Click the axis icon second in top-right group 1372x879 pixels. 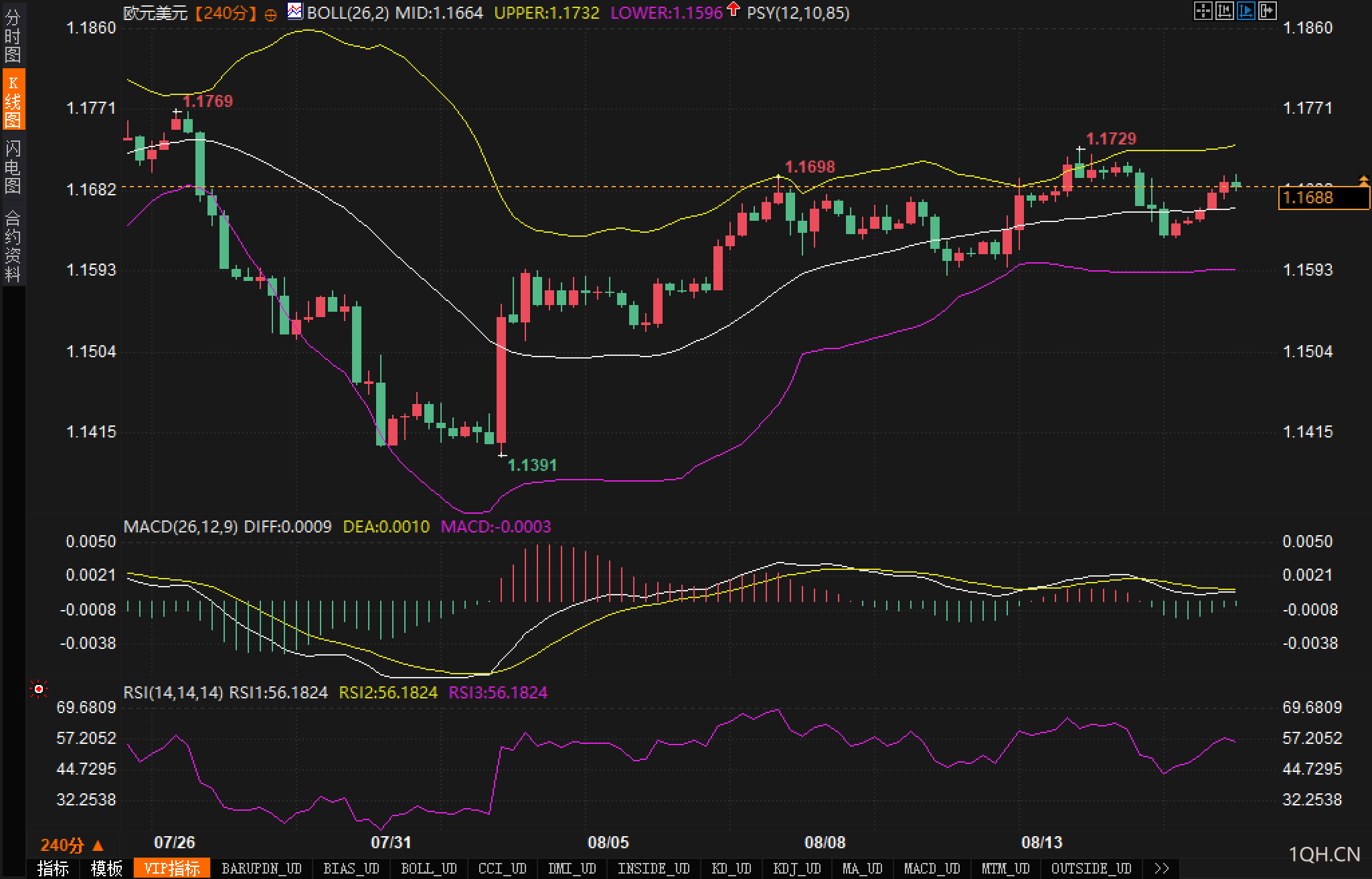click(x=1224, y=11)
